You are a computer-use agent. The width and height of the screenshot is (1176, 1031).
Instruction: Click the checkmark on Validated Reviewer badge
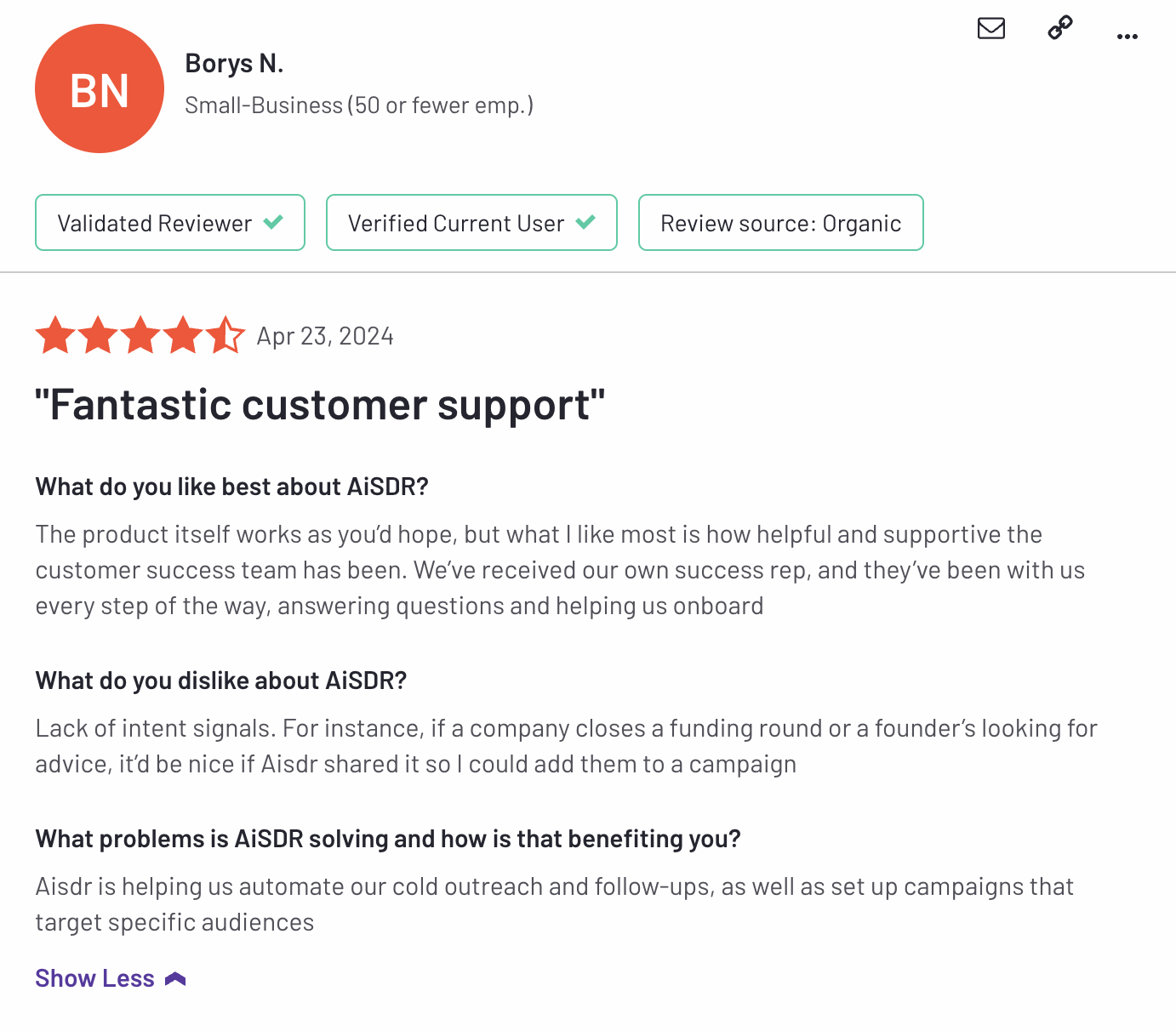click(x=274, y=222)
